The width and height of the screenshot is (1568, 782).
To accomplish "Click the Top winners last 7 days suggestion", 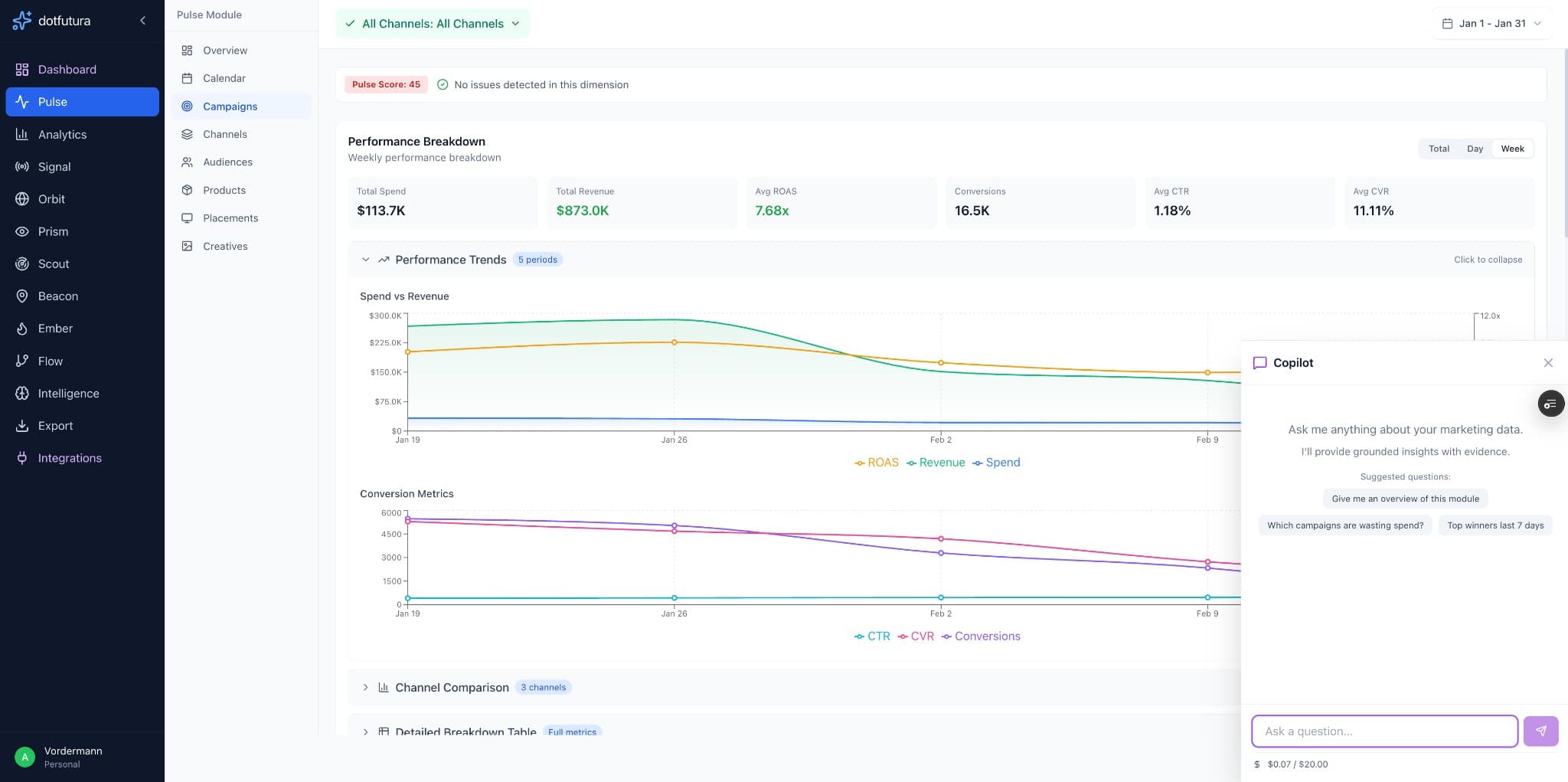I will click(x=1494, y=525).
